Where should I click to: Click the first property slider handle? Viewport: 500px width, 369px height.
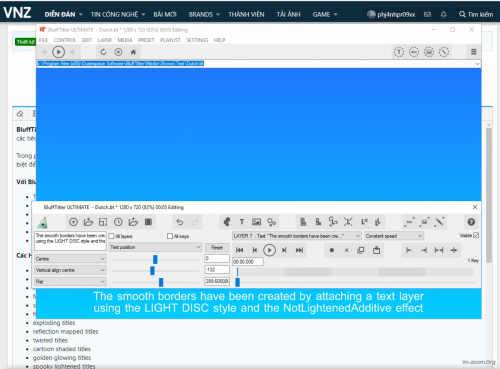(x=155, y=259)
